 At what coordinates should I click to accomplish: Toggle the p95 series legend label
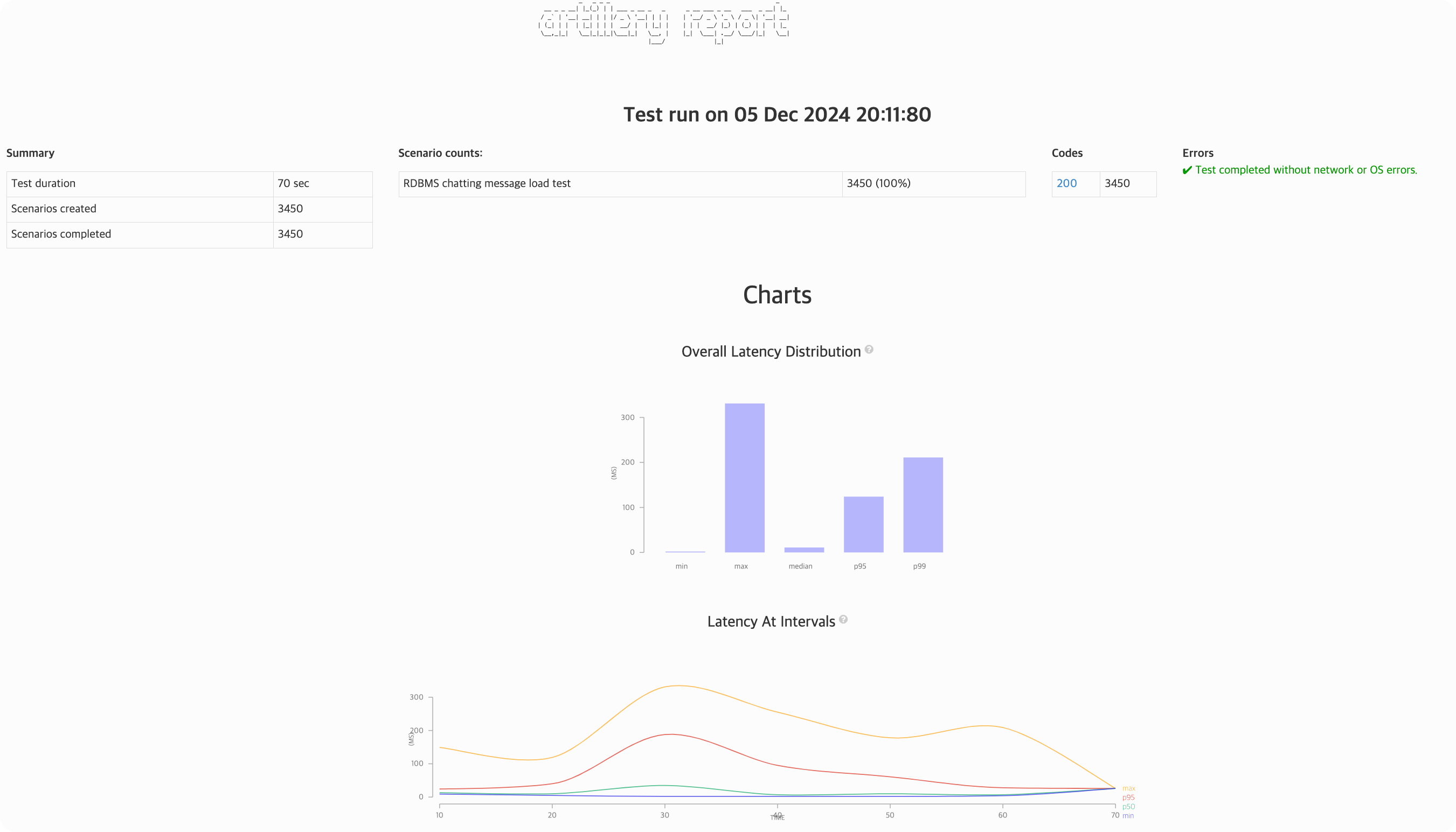pos(1128,798)
